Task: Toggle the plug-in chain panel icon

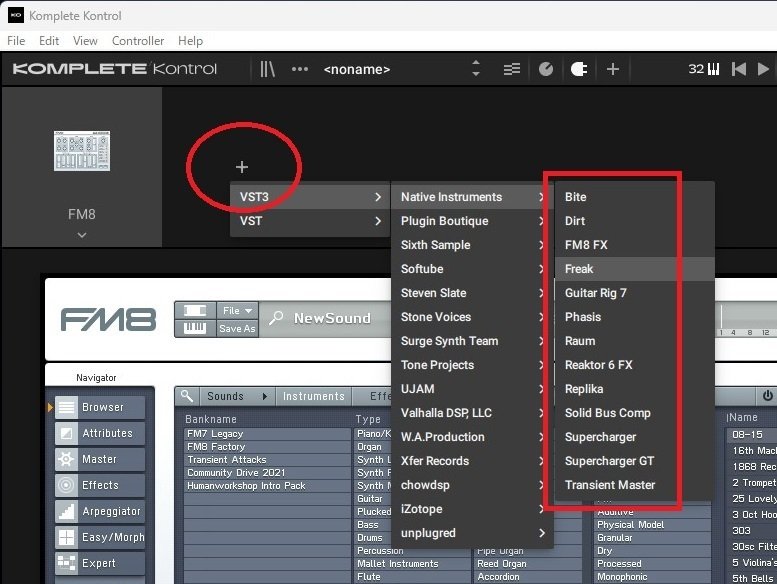Action: click(579, 69)
